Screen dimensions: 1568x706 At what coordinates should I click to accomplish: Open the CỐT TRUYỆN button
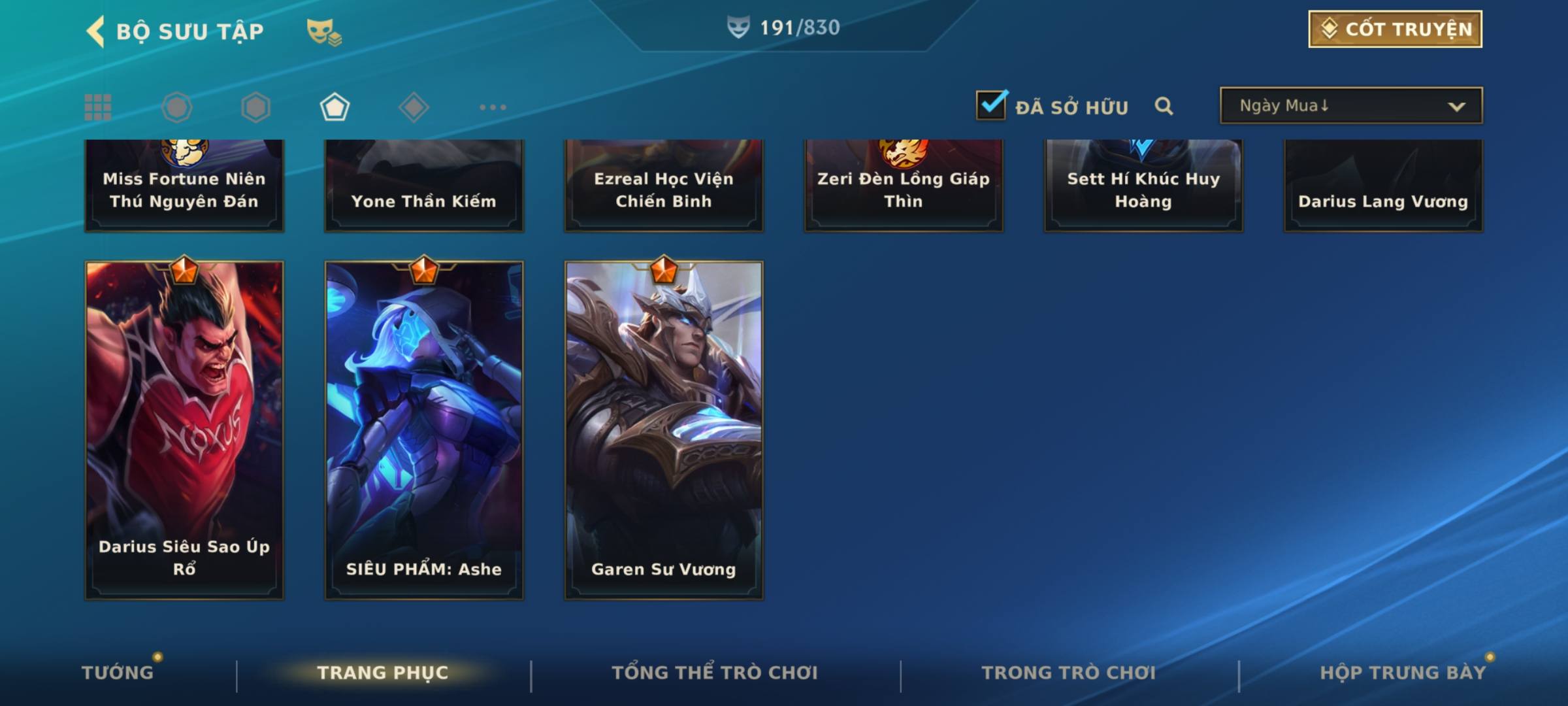[1395, 29]
